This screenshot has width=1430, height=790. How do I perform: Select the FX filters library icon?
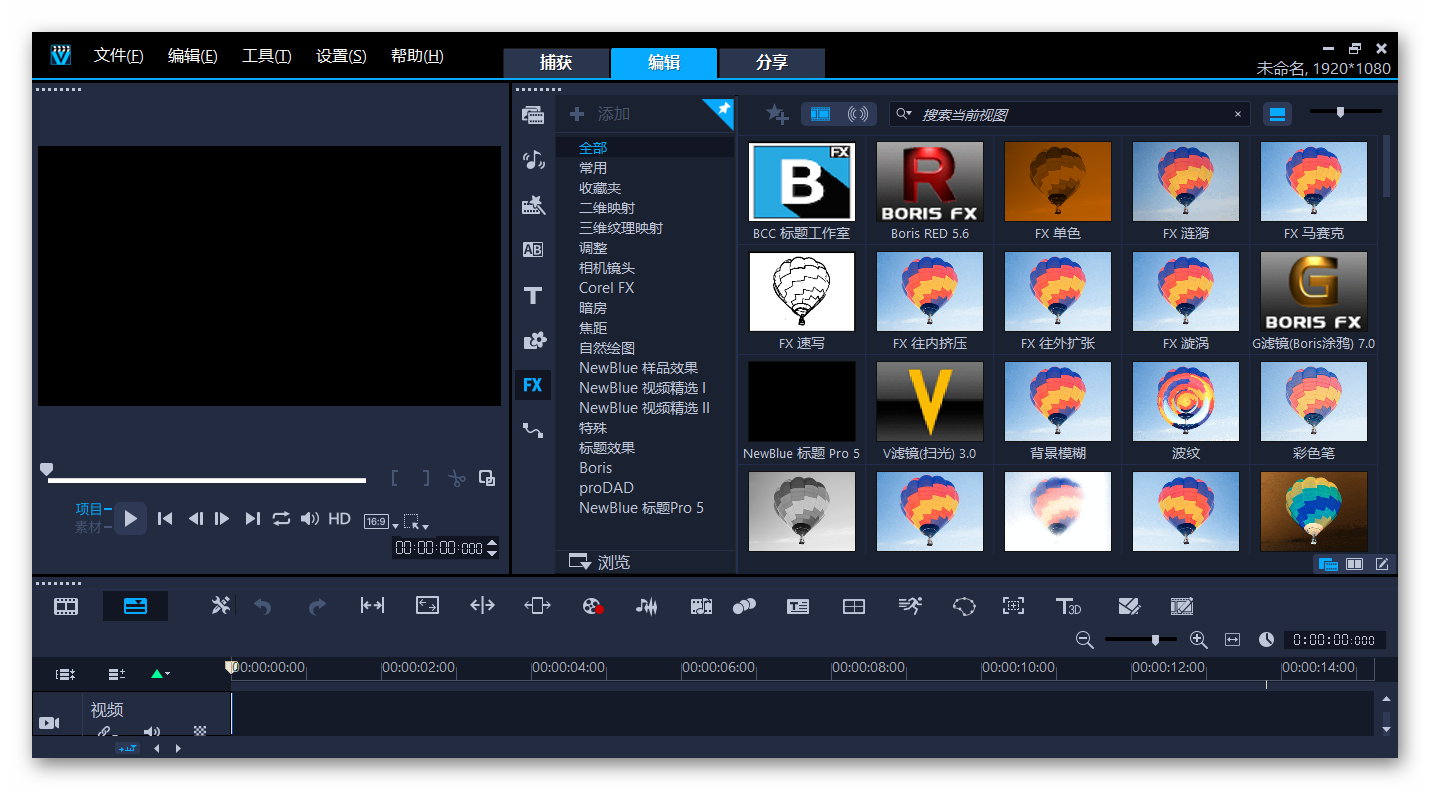533,385
